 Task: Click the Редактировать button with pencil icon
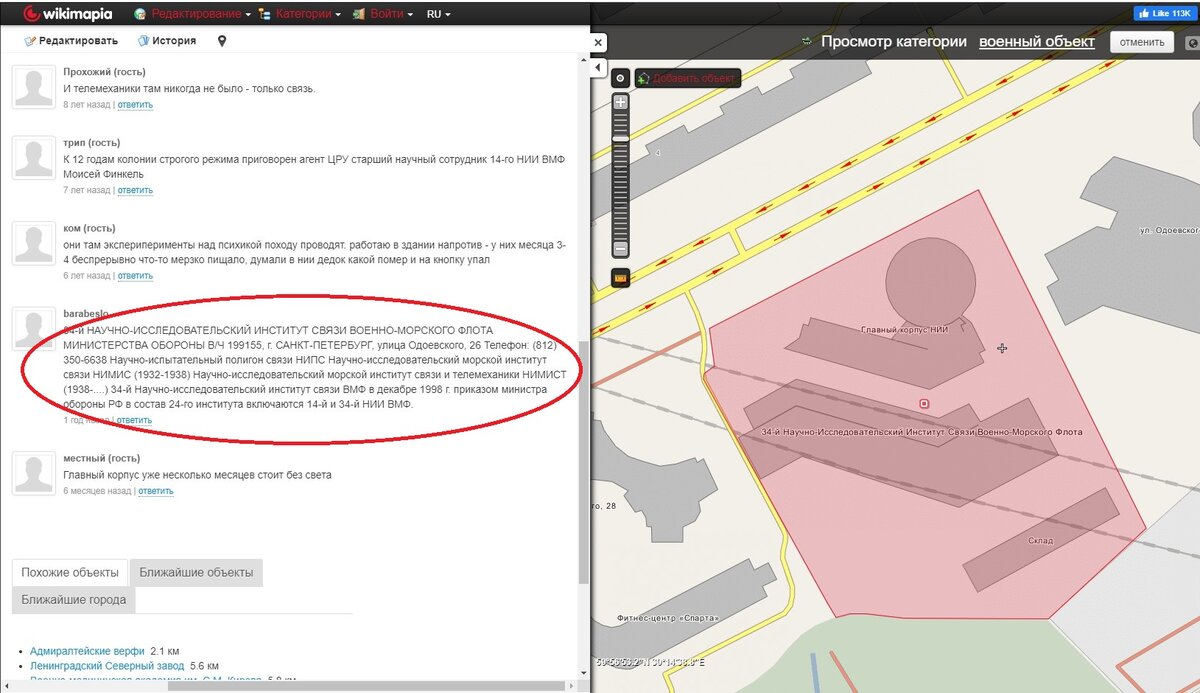pos(72,41)
